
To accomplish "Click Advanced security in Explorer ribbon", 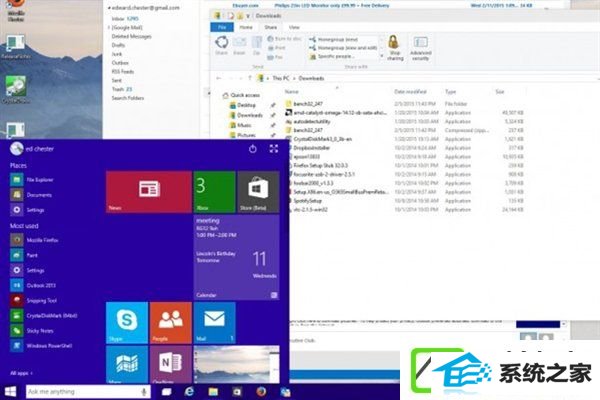I will pos(421,47).
